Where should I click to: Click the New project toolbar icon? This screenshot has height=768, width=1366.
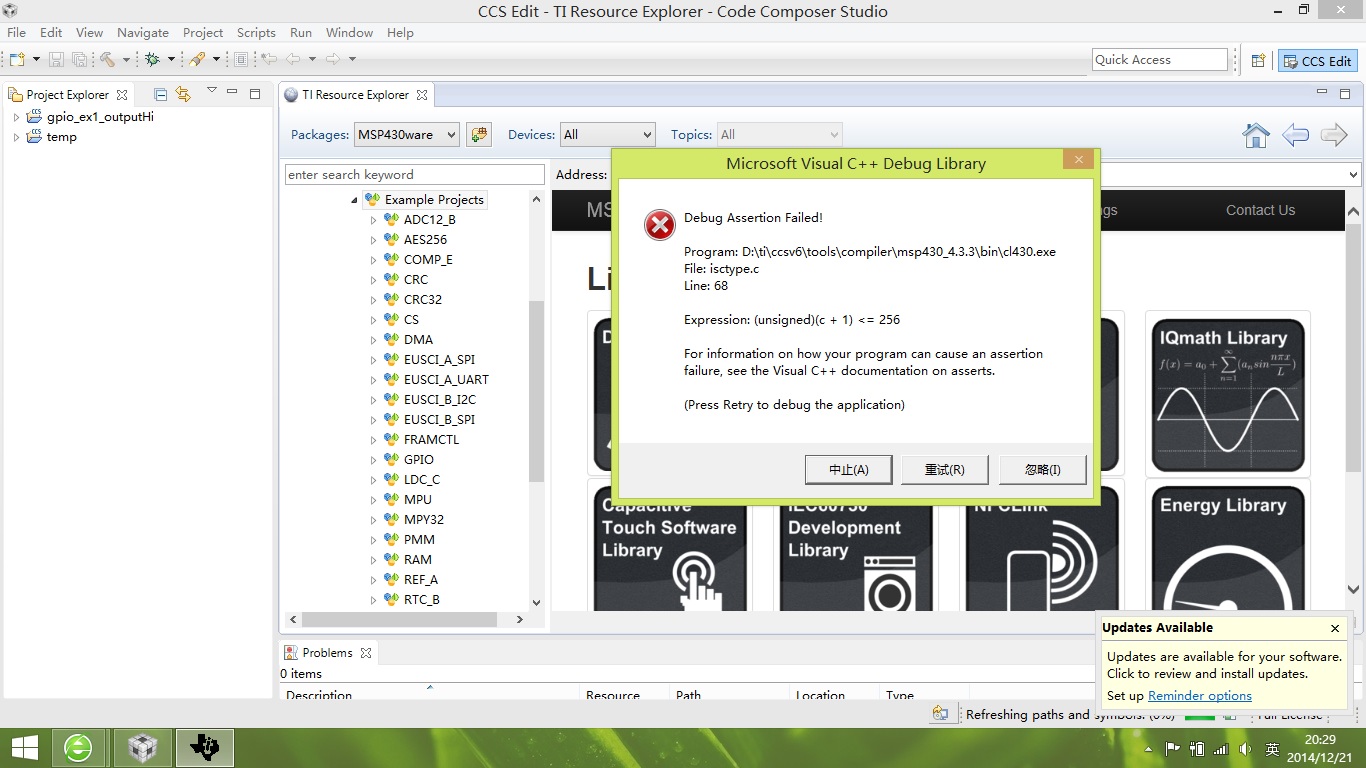17,60
